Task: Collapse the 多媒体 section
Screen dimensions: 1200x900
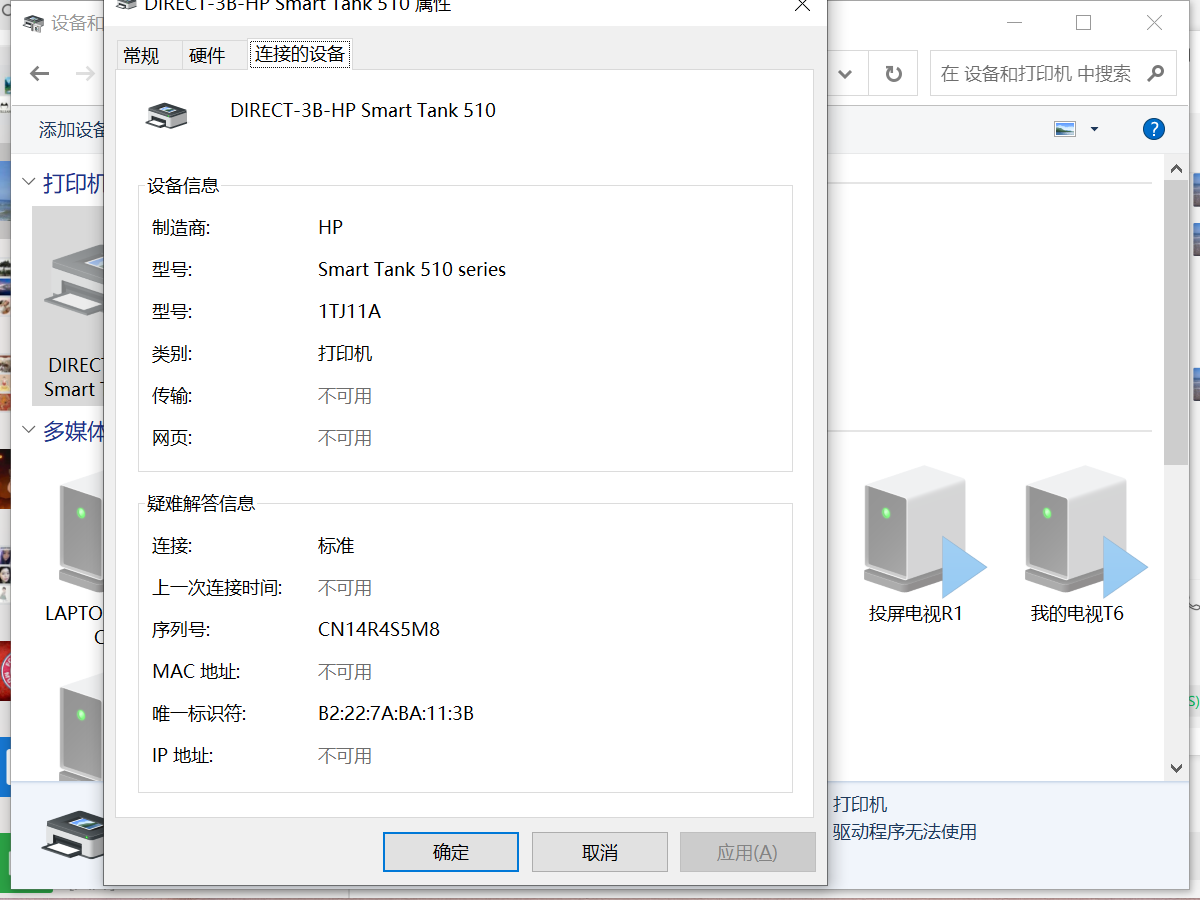Action: click(x=28, y=430)
